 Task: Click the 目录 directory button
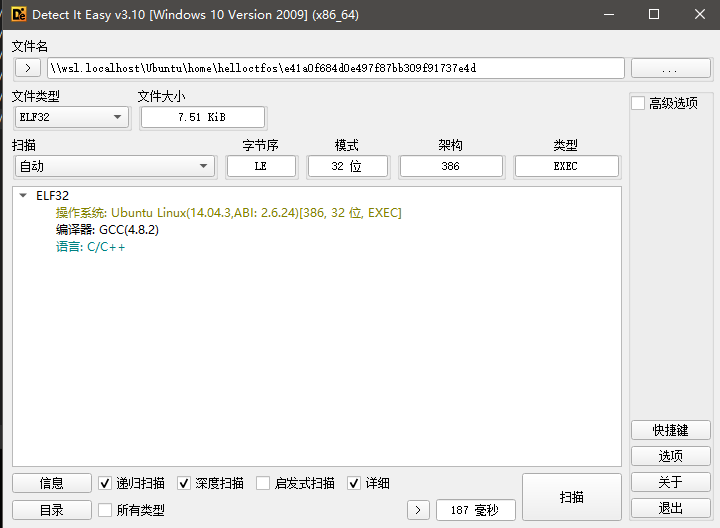click(x=51, y=510)
